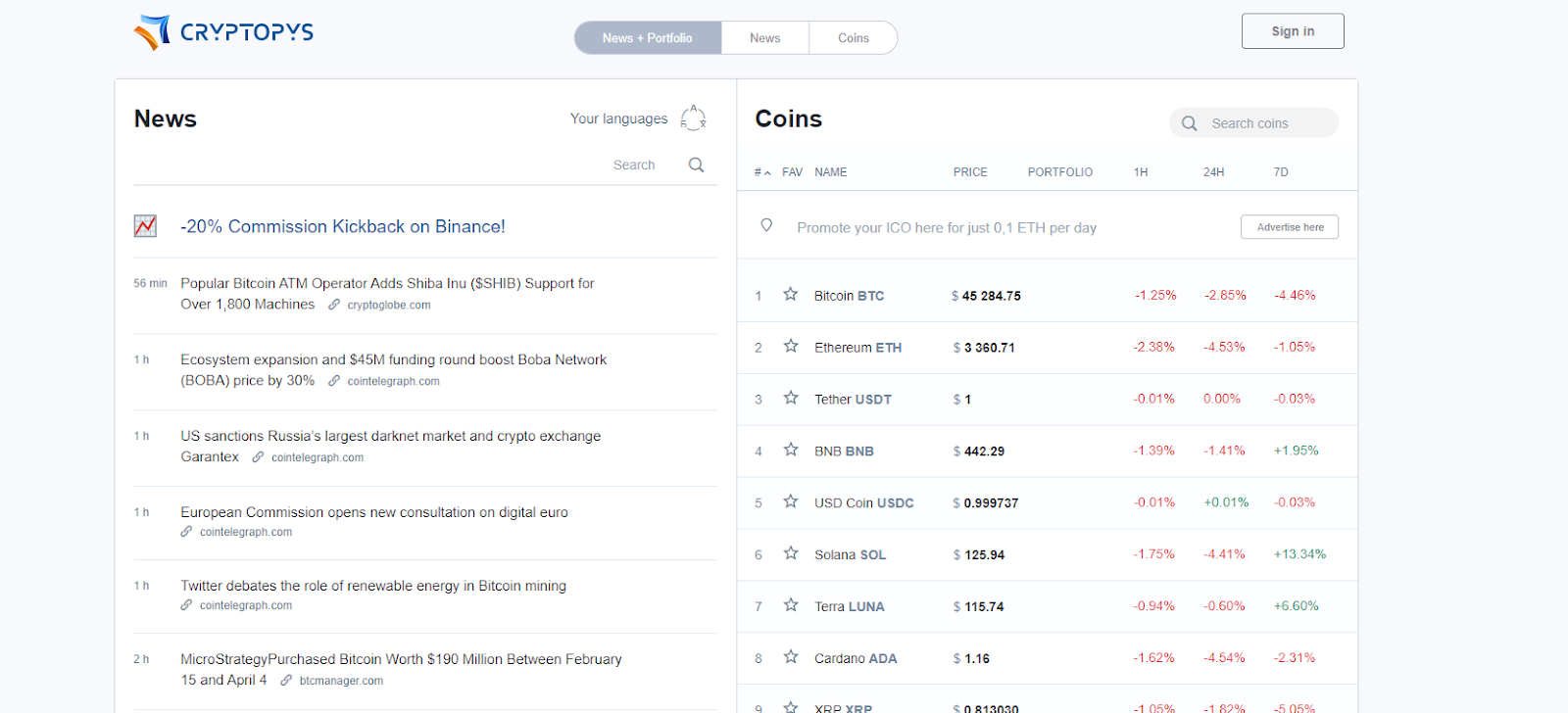Sort coins by PRICE column
This screenshot has height=713, width=1568.
(970, 172)
